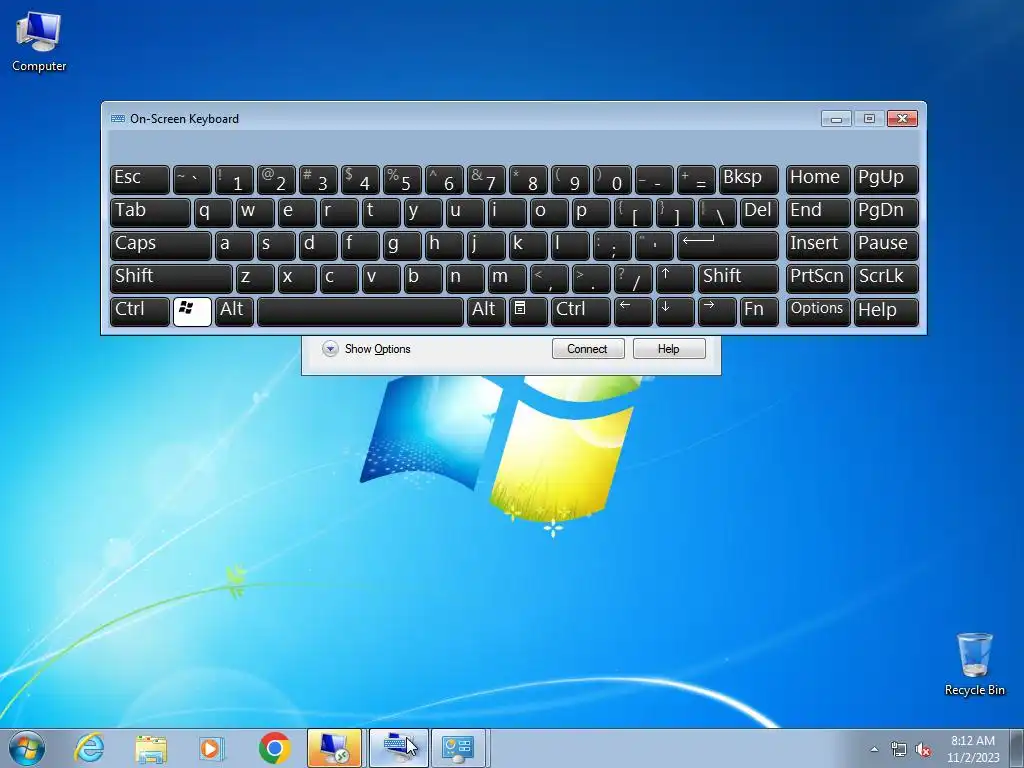Click the down arrow key
This screenshot has width=1024, height=768.
coord(675,311)
